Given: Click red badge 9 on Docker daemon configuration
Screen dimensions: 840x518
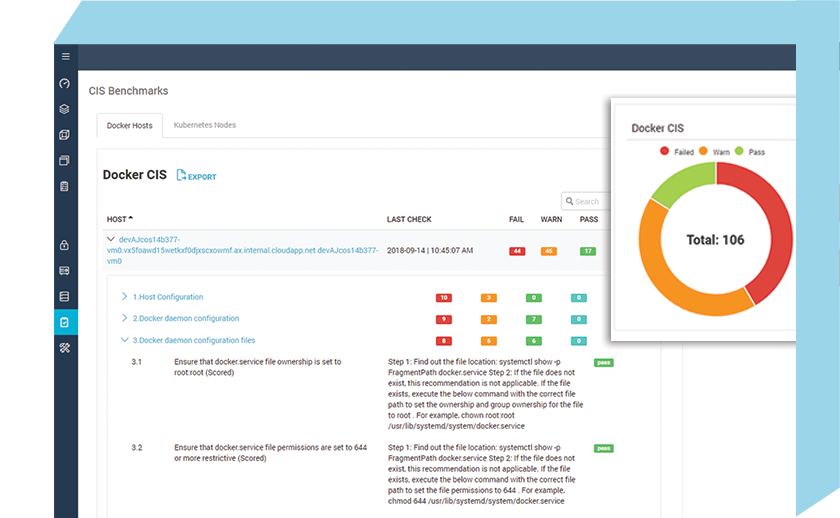Looking at the screenshot, I should click(x=444, y=320).
